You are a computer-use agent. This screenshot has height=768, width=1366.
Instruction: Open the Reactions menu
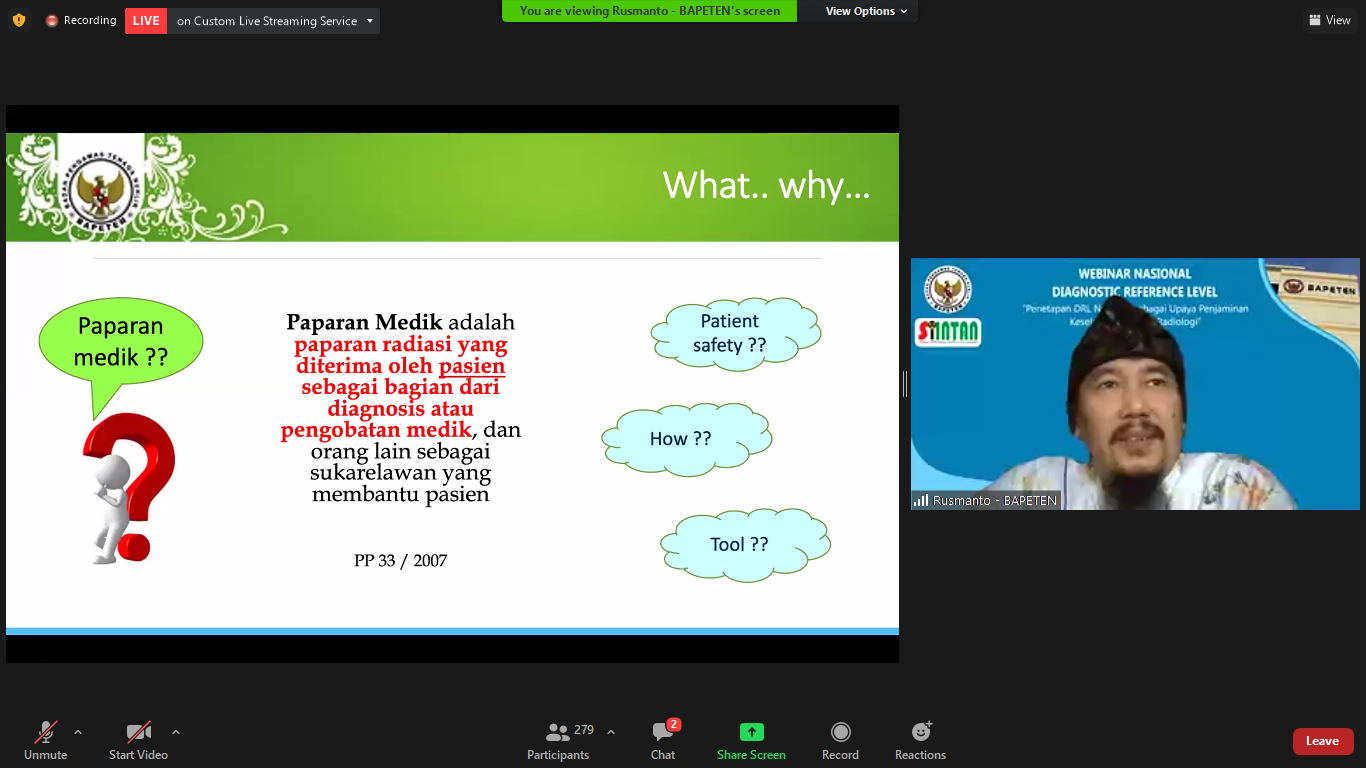pos(920,741)
